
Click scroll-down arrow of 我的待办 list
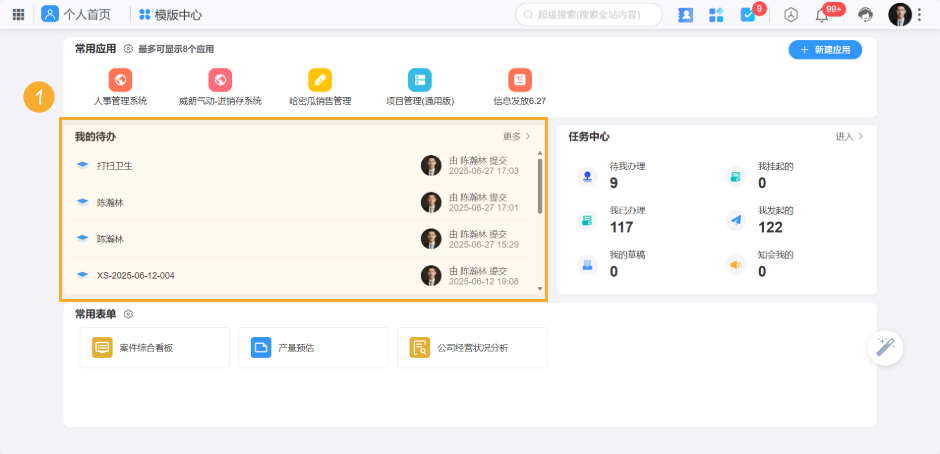(x=540, y=288)
